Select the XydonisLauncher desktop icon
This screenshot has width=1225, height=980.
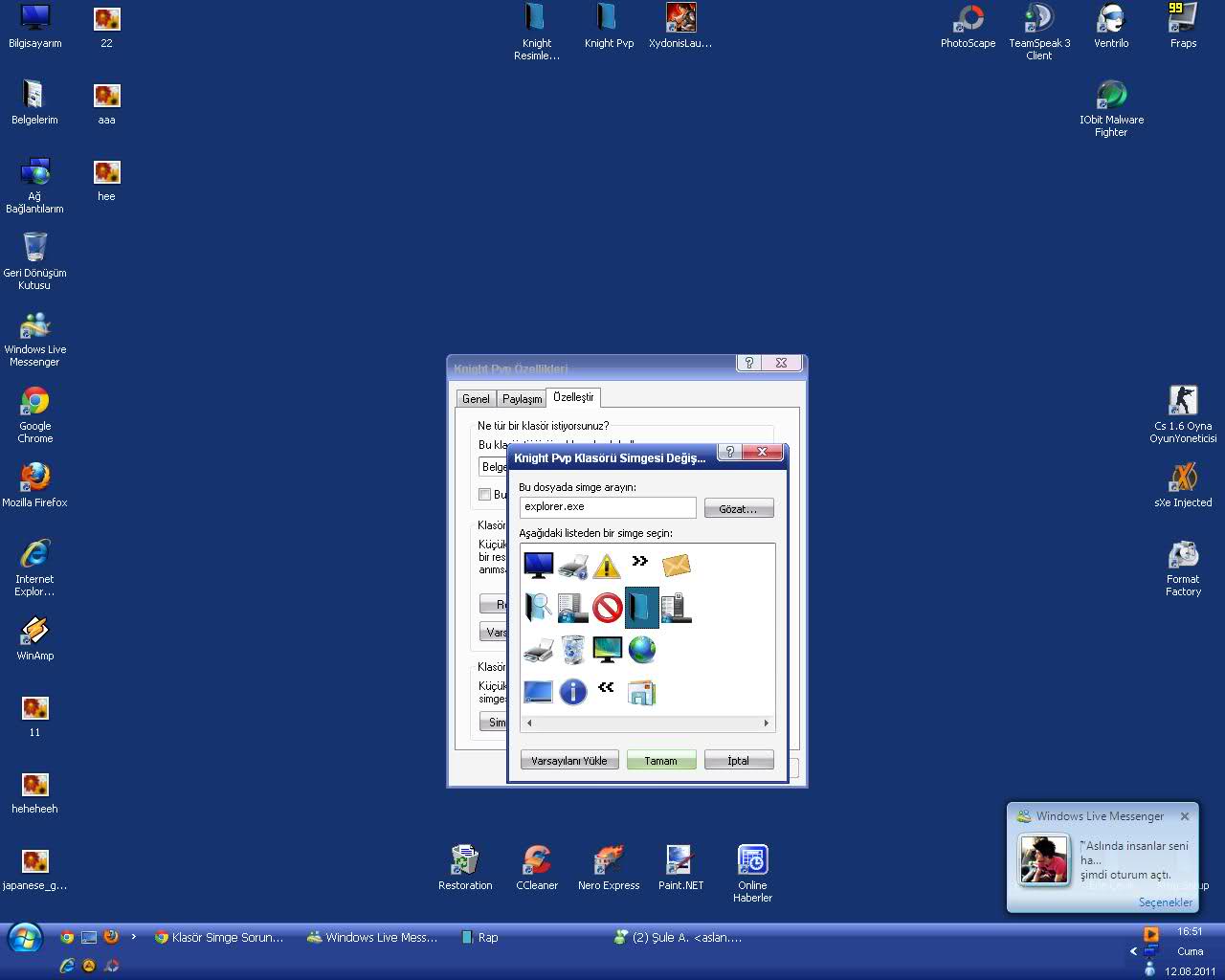tap(680, 26)
